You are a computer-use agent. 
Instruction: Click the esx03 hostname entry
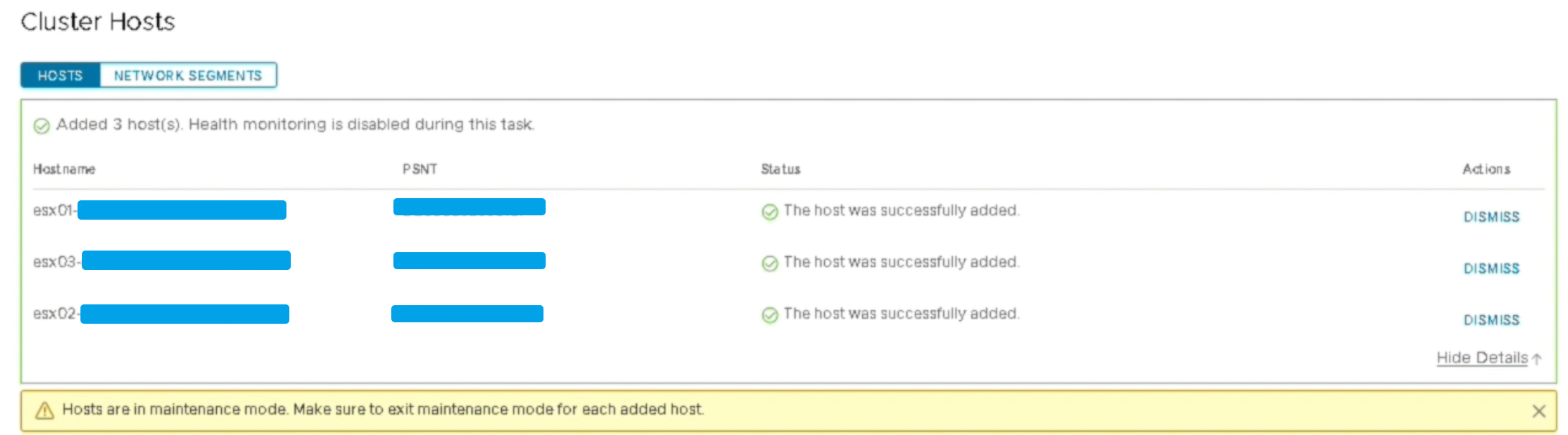click(162, 261)
